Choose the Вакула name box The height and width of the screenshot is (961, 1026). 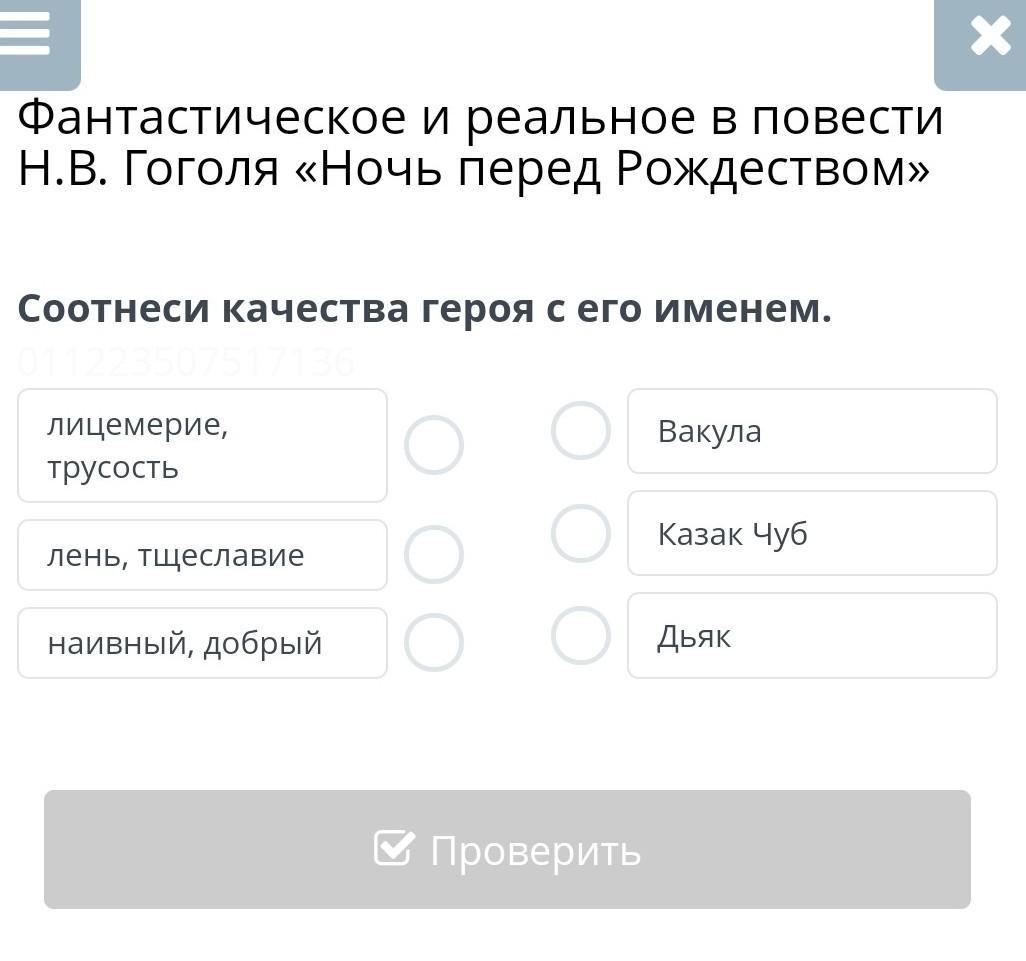(812, 431)
